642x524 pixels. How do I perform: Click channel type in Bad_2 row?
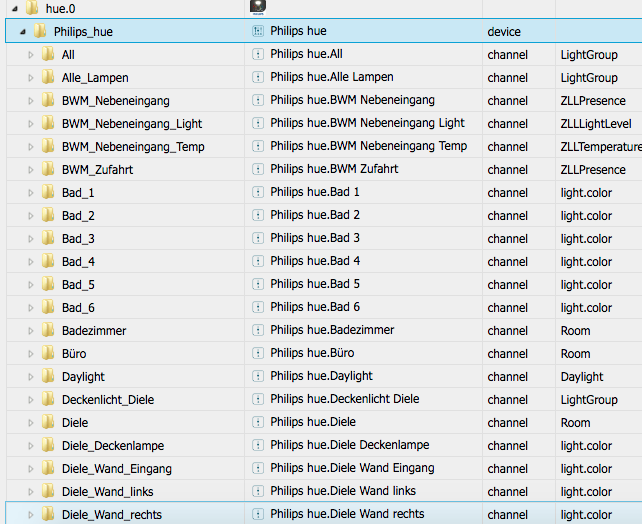(x=507, y=216)
